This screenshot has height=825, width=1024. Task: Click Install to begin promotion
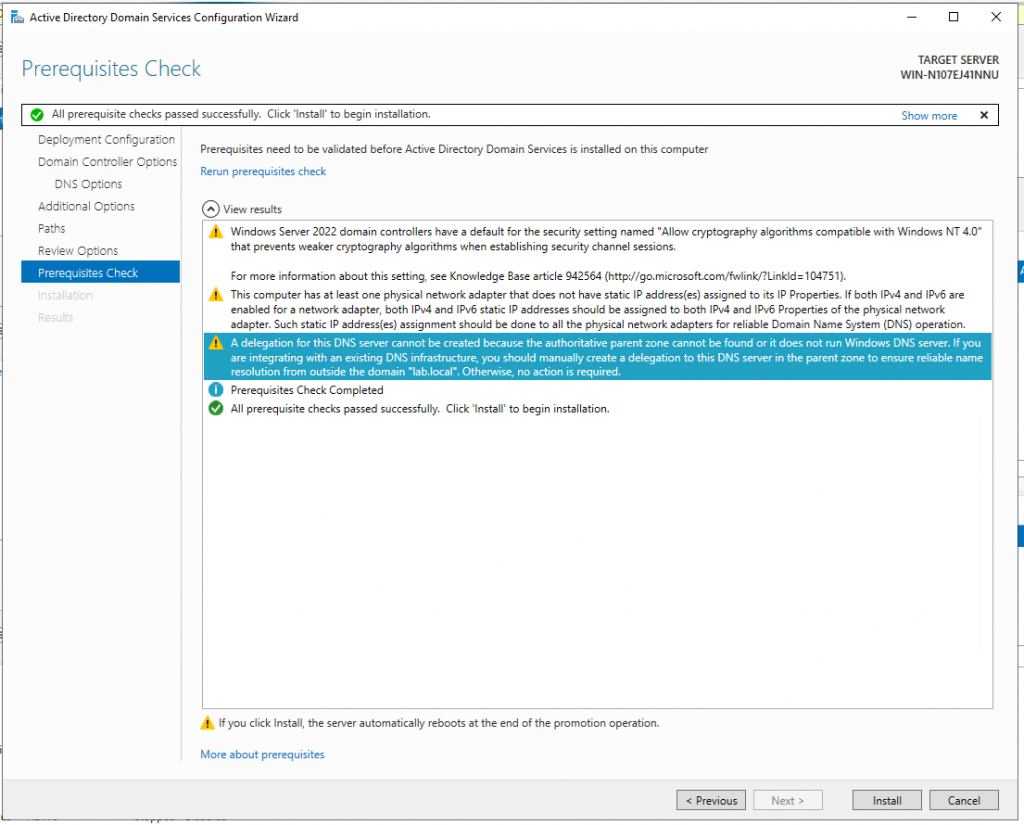click(x=886, y=800)
